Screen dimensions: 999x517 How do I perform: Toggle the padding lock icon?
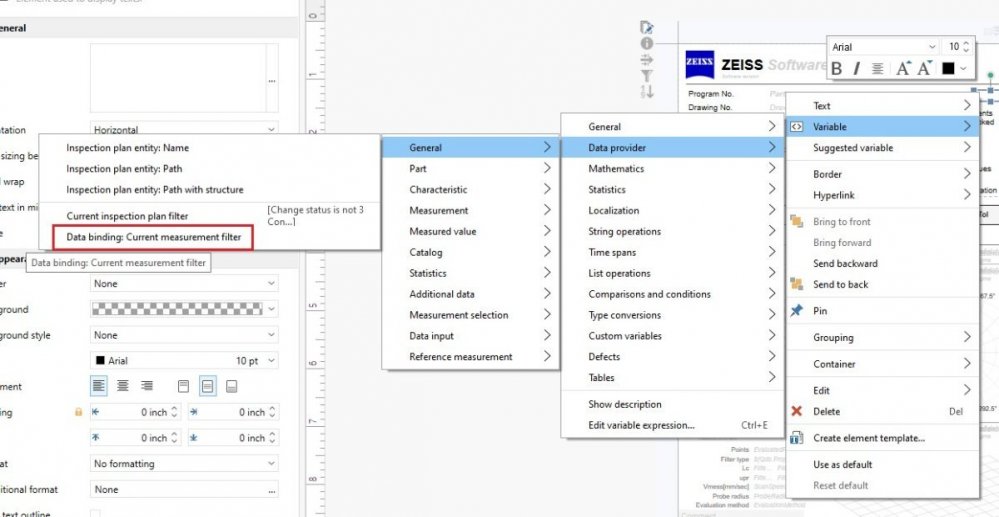tap(79, 412)
